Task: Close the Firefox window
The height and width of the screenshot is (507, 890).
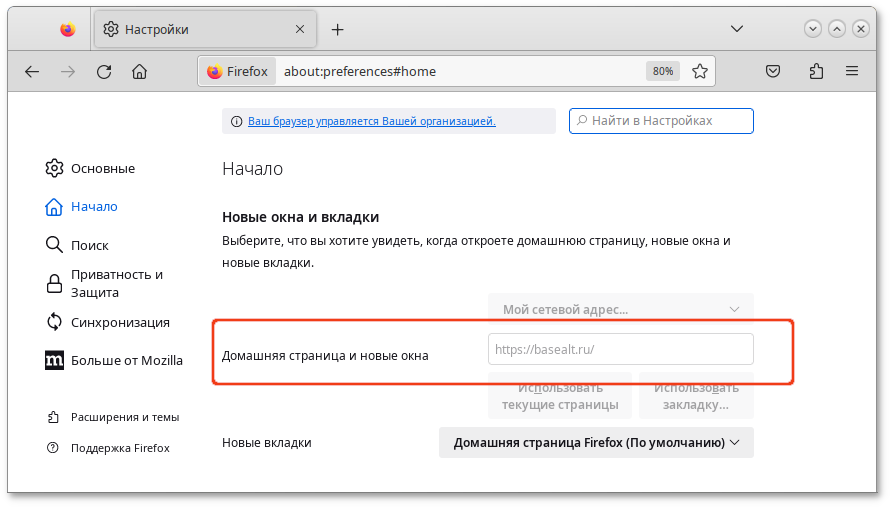Action: (861, 29)
